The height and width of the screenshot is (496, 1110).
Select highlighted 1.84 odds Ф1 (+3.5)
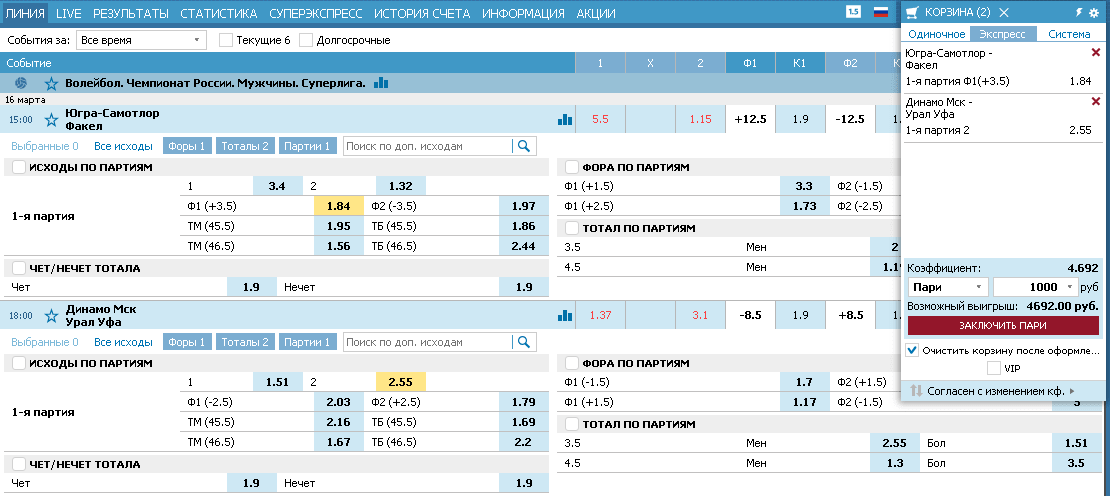(338, 206)
